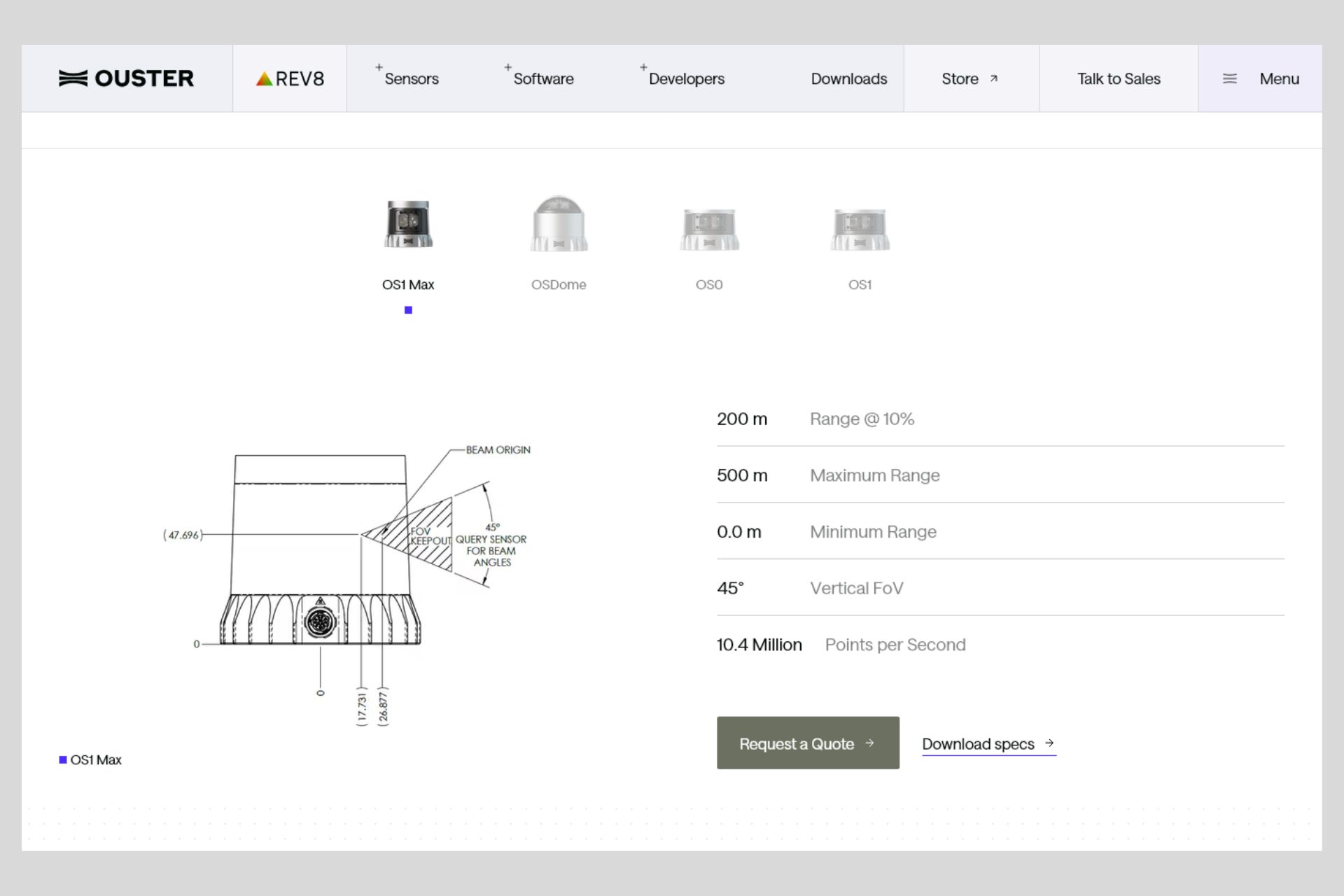This screenshot has height=896, width=1344.
Task: Click the OS1 Max dimension drawing
Action: click(347, 584)
